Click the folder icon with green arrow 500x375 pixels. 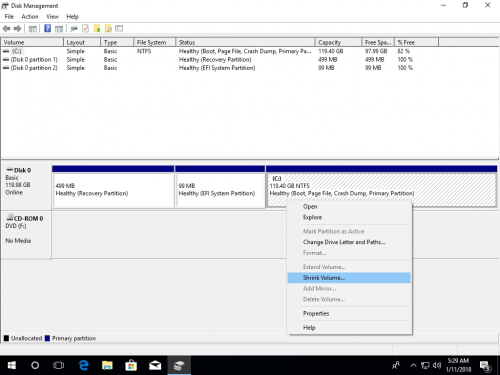pos(97,29)
